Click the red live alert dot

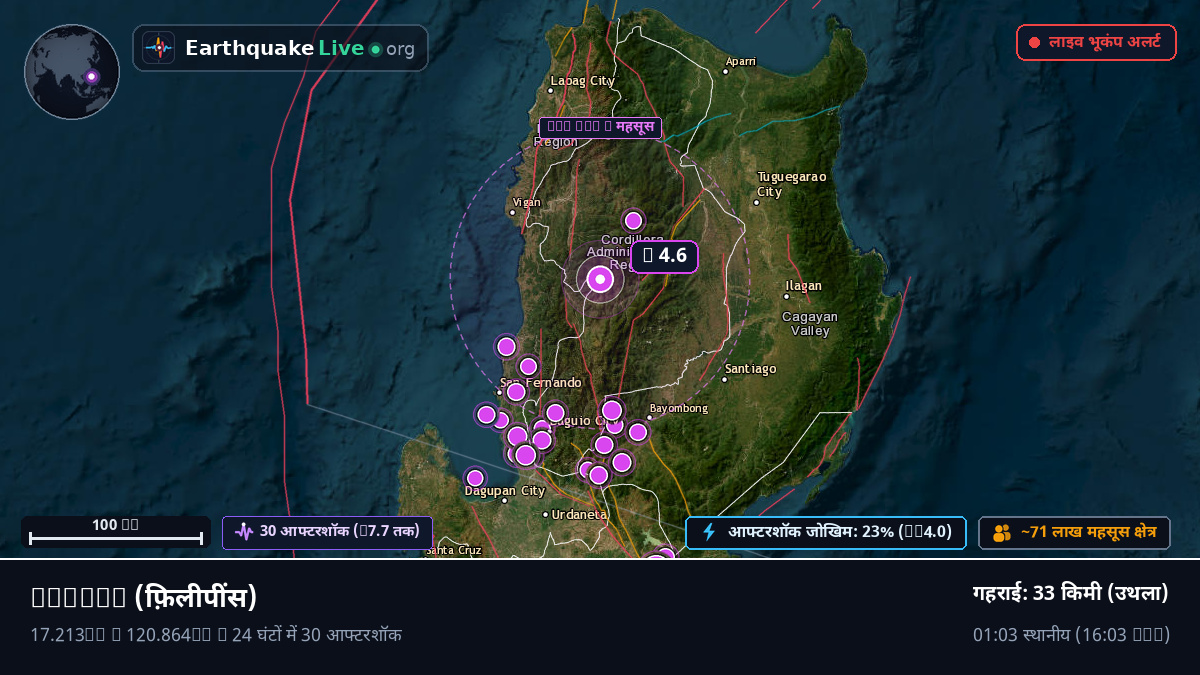point(1035,43)
